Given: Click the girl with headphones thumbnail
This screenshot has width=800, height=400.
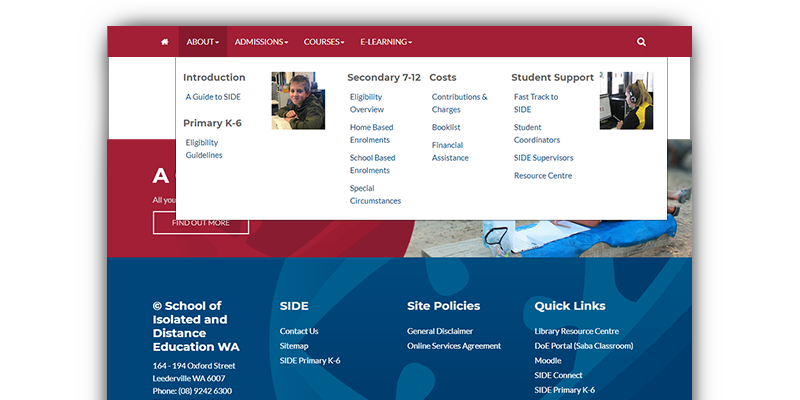Looking at the screenshot, I should click(626, 101).
